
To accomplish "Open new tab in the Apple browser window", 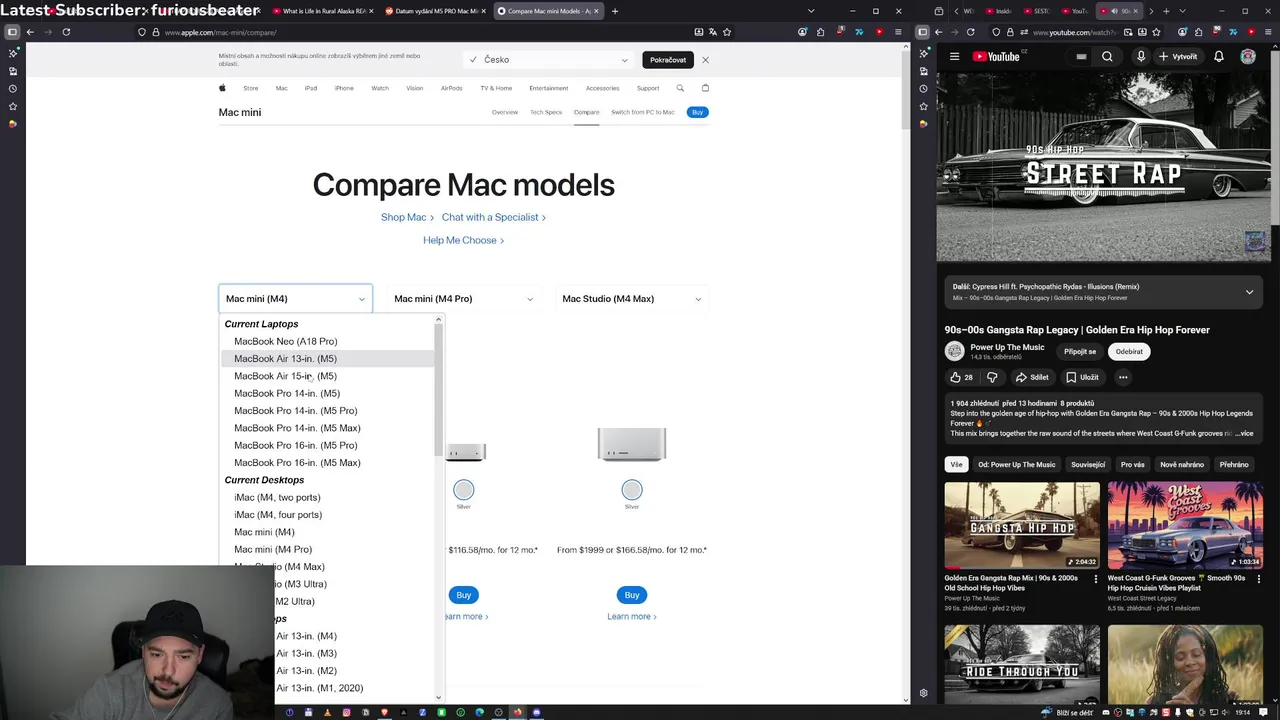I will [x=615, y=11].
